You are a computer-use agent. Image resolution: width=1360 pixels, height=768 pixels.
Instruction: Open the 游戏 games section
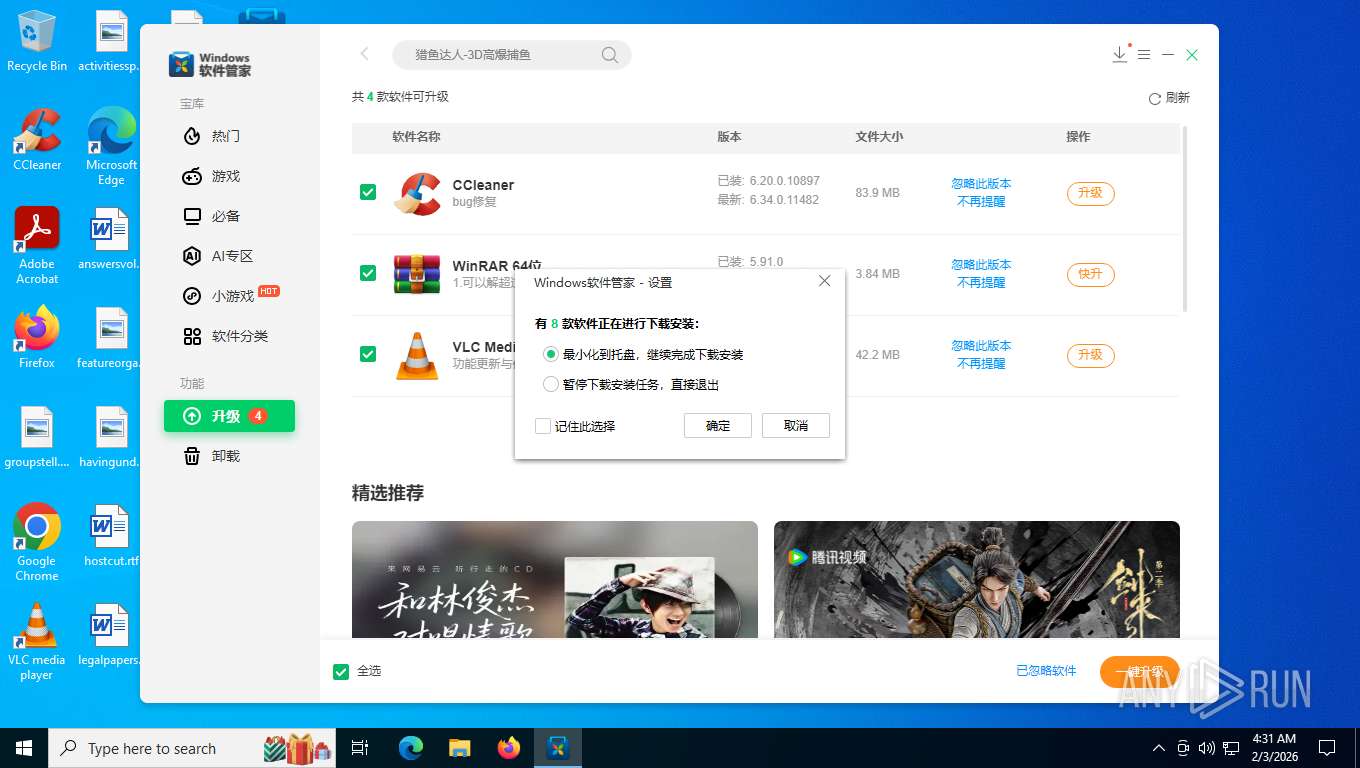[211, 176]
